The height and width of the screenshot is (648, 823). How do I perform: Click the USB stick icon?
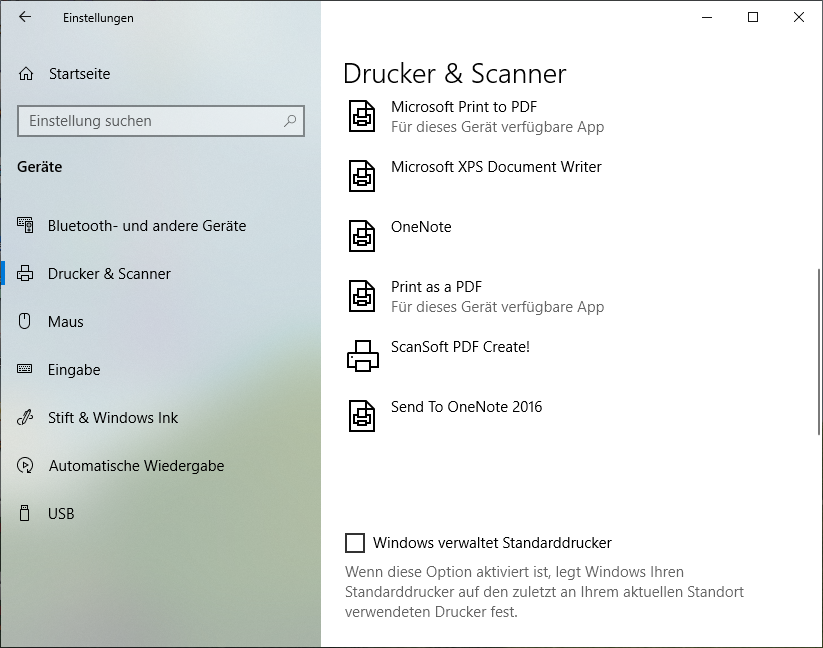(x=24, y=513)
